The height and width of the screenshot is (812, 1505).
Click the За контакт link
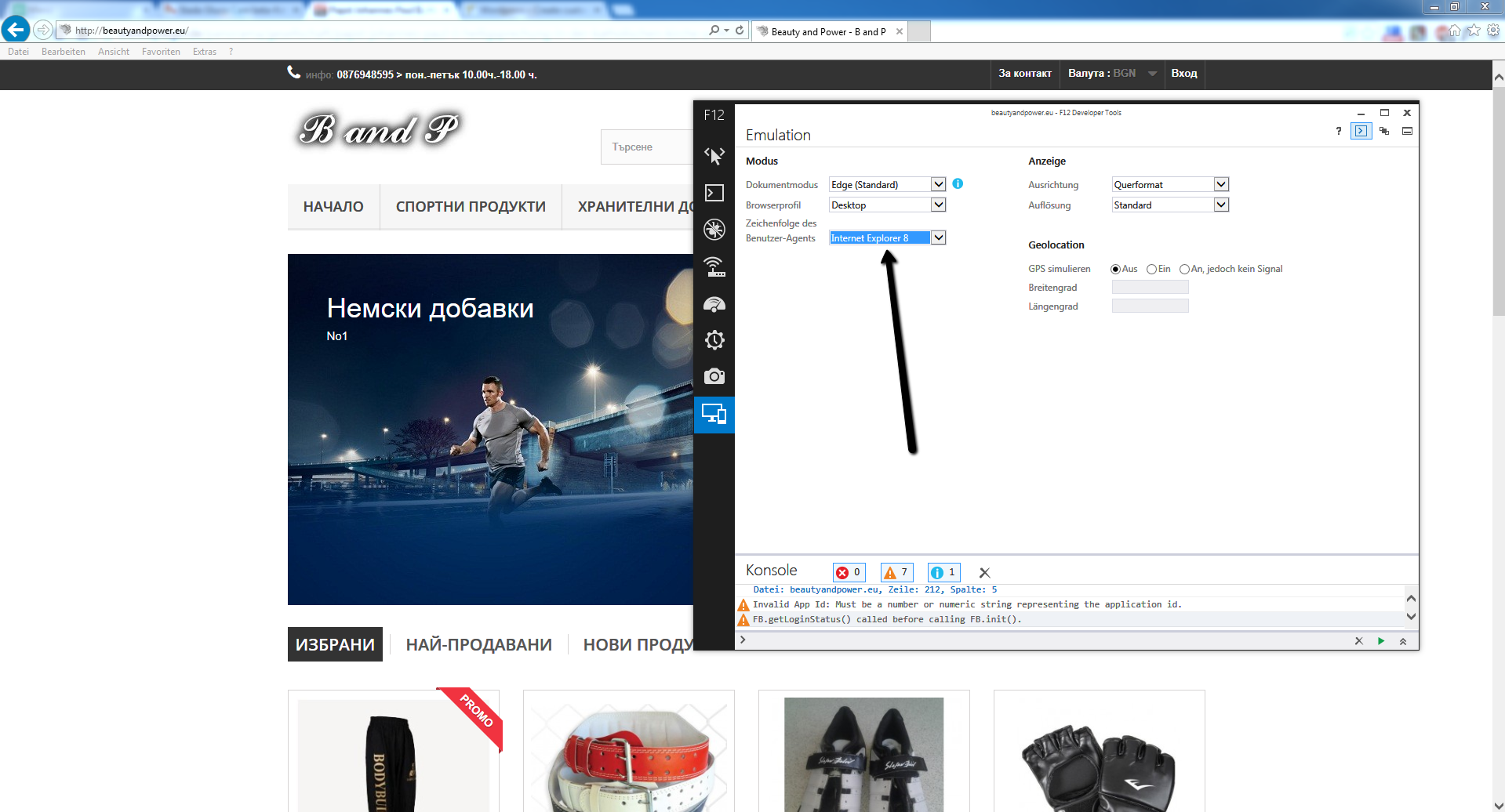(1025, 74)
